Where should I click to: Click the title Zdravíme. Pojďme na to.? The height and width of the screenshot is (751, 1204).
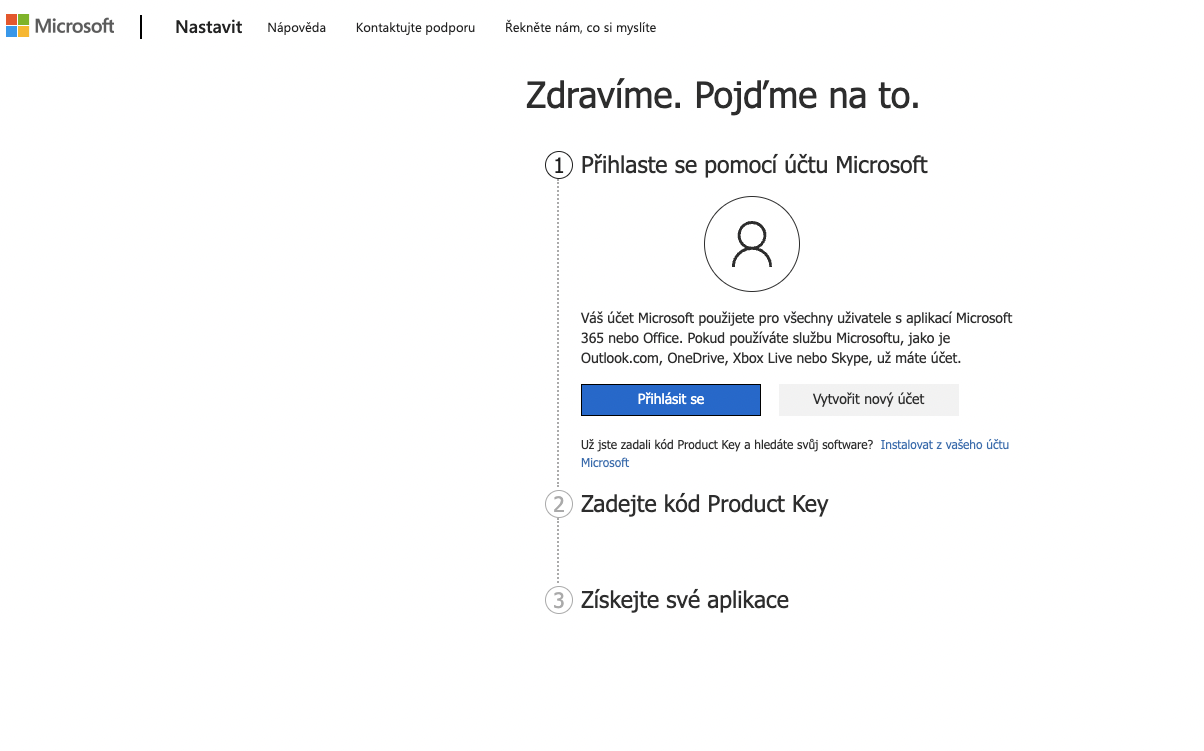722,96
